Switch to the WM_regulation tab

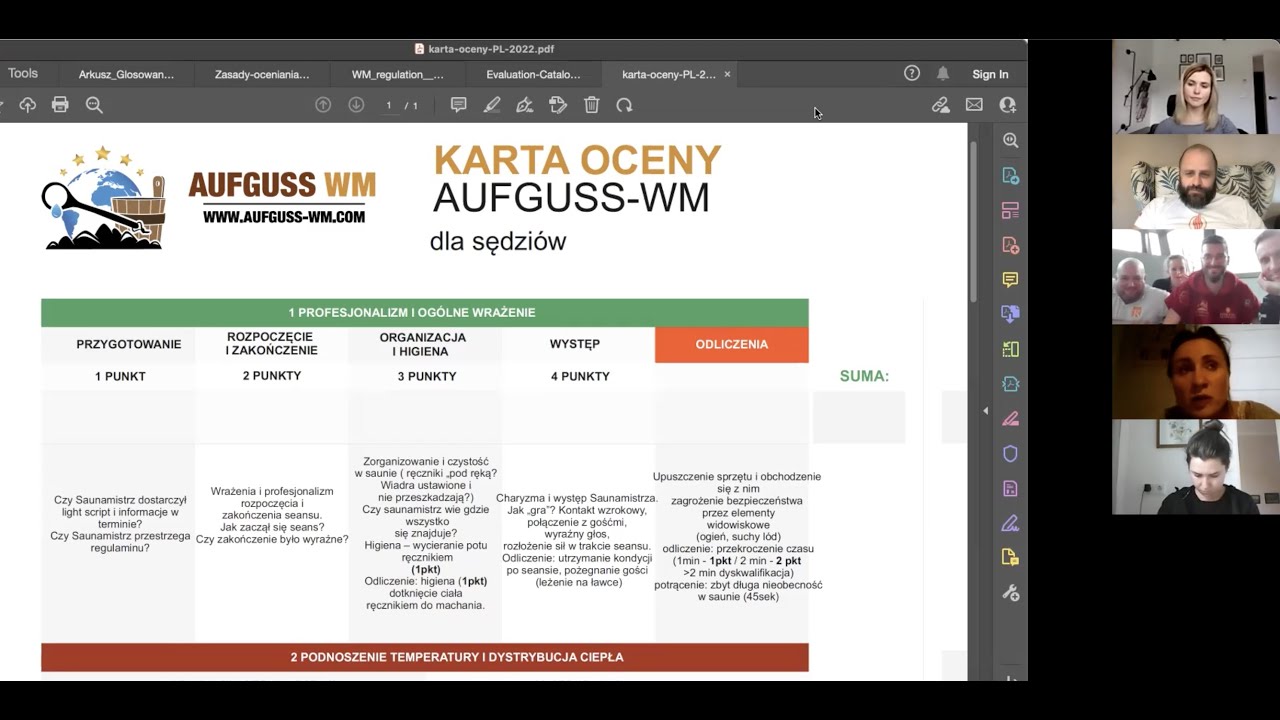398,74
